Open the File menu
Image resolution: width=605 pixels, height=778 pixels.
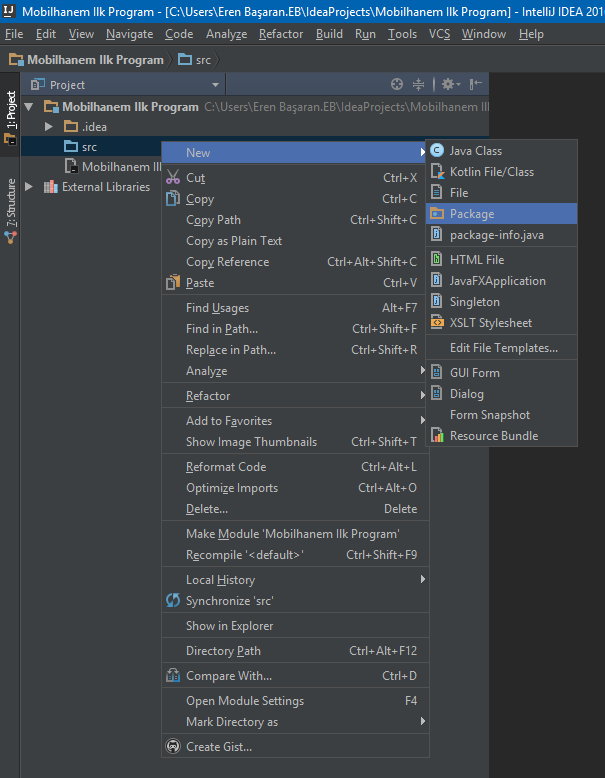click(x=14, y=34)
